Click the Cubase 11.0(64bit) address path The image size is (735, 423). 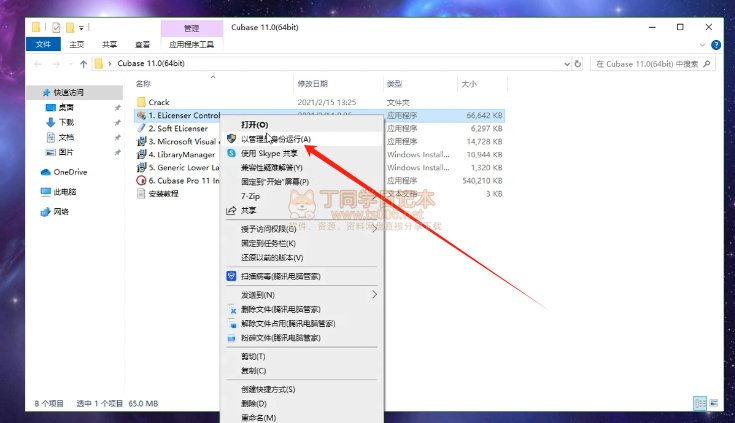pyautogui.click(x=151, y=63)
